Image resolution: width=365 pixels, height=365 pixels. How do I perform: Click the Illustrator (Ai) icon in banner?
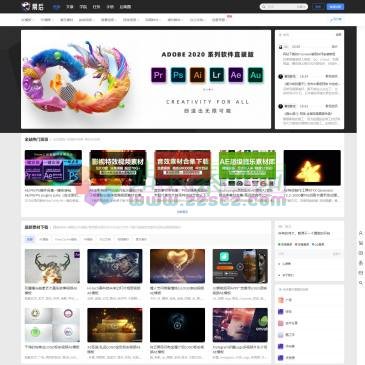pyautogui.click(x=197, y=75)
